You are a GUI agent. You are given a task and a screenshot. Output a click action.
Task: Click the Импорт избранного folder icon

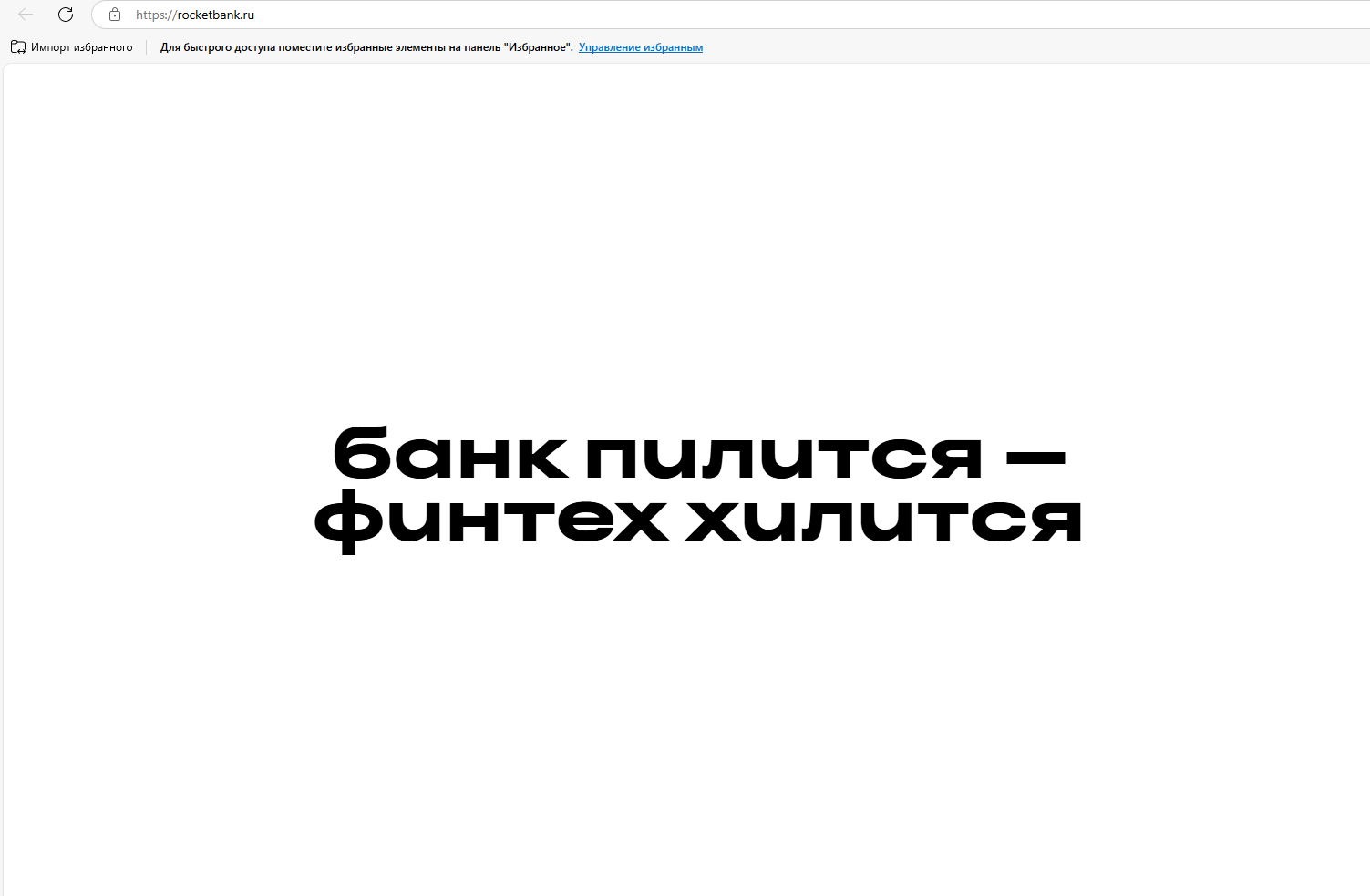click(x=18, y=47)
